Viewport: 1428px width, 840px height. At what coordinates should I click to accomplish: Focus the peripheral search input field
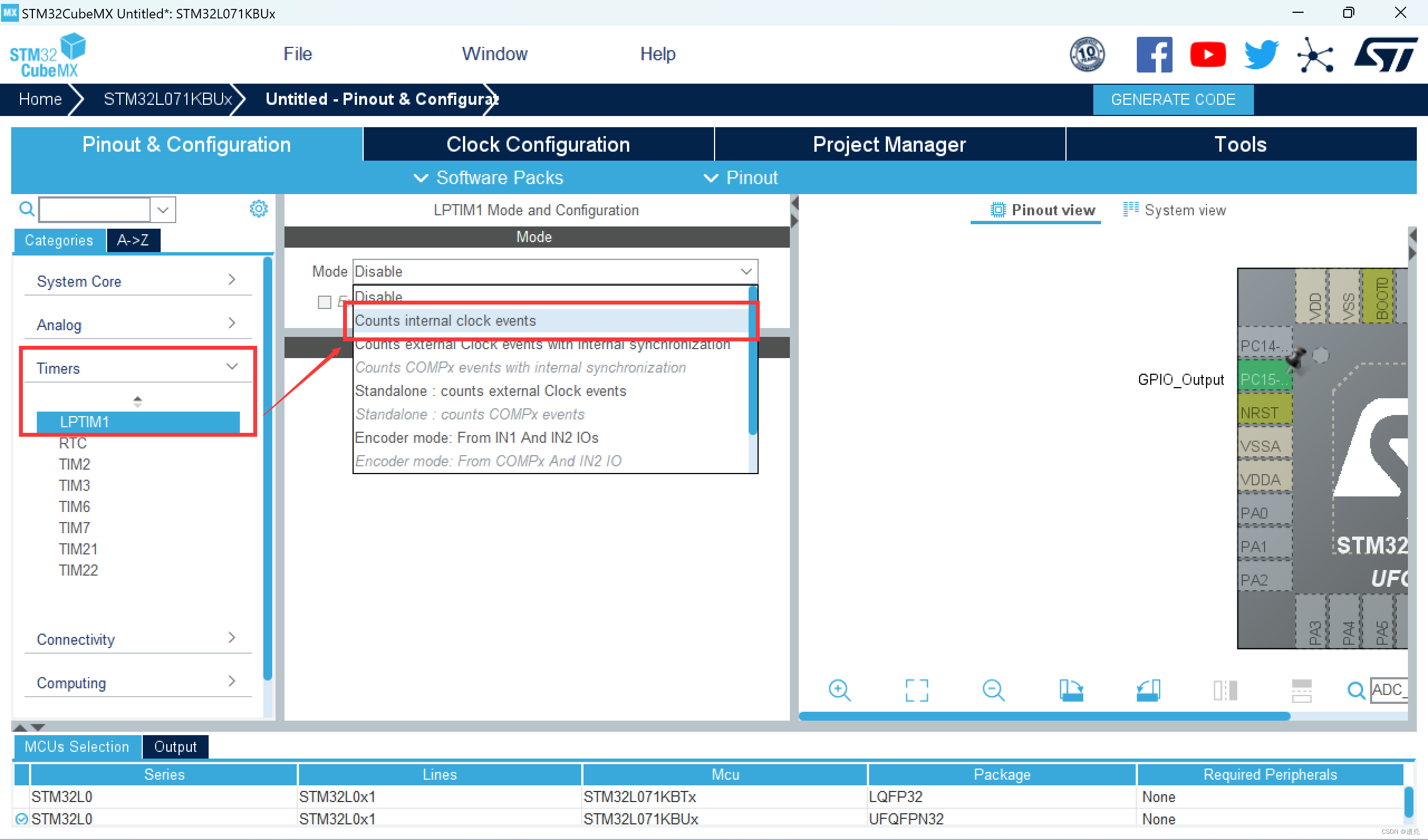[95, 210]
